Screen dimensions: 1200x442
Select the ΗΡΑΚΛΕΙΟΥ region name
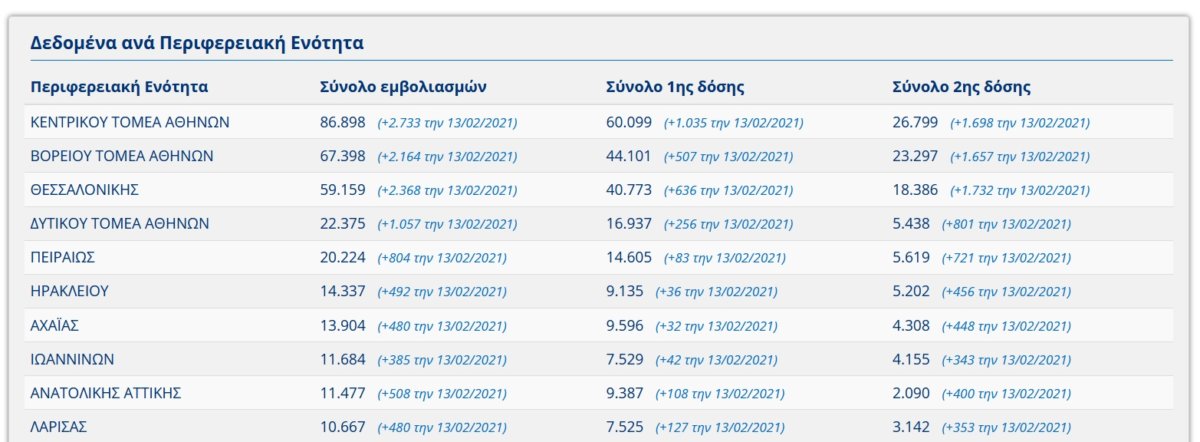coord(70,291)
